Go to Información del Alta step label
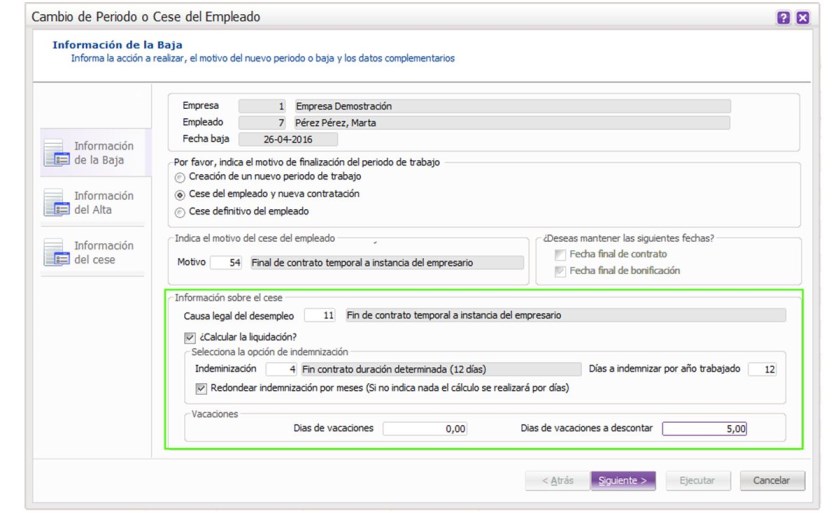Screen dimensions: 838x513 pyautogui.click(x=104, y=203)
